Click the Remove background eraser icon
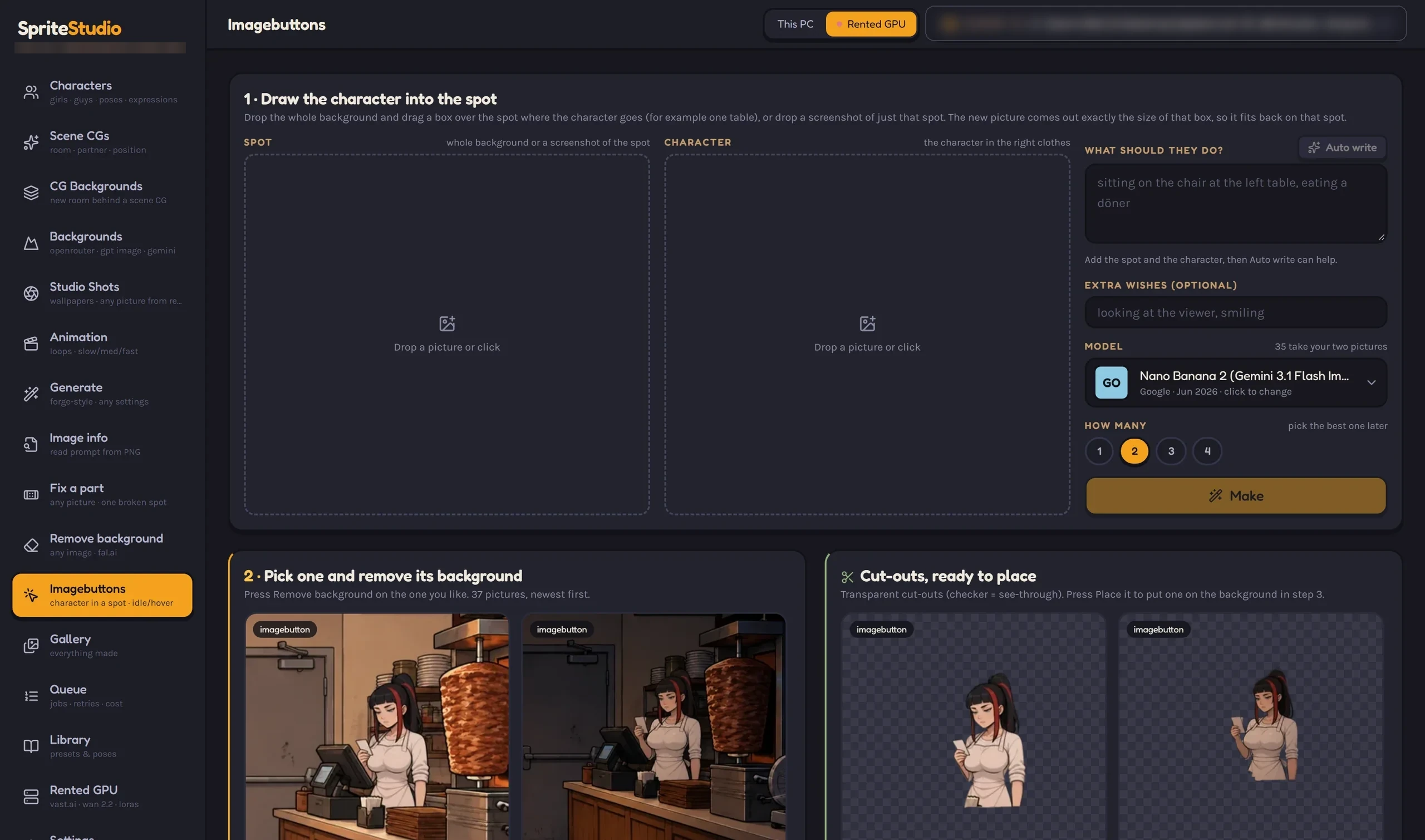 [x=31, y=545]
